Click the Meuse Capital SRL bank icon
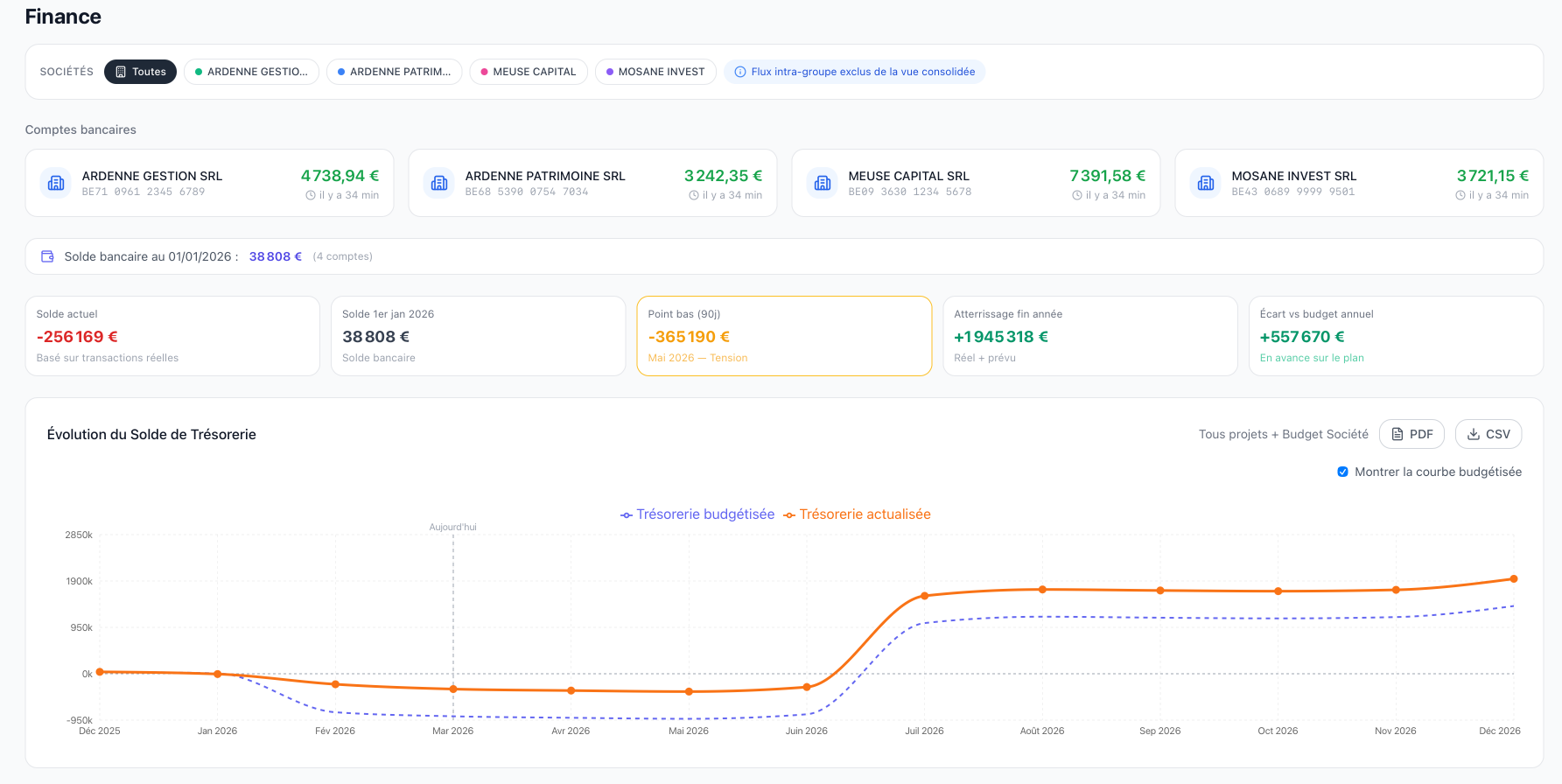Viewport: 1562px width, 784px height. click(x=823, y=183)
